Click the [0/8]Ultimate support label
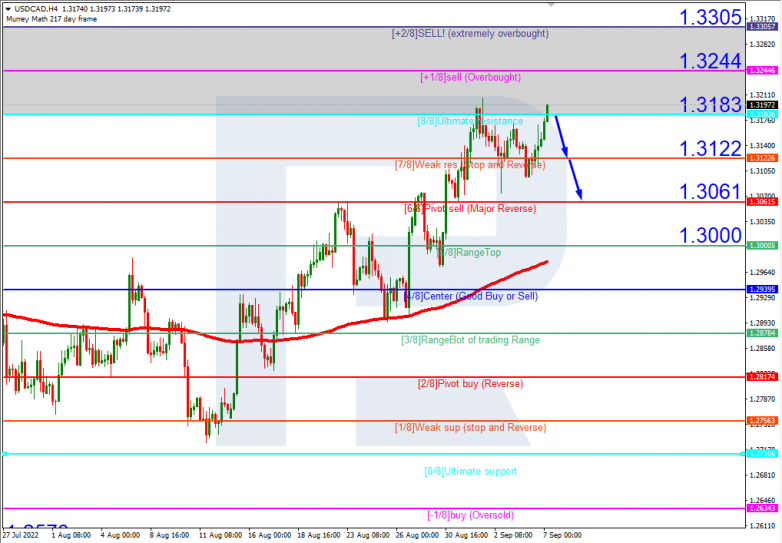 (x=470, y=471)
